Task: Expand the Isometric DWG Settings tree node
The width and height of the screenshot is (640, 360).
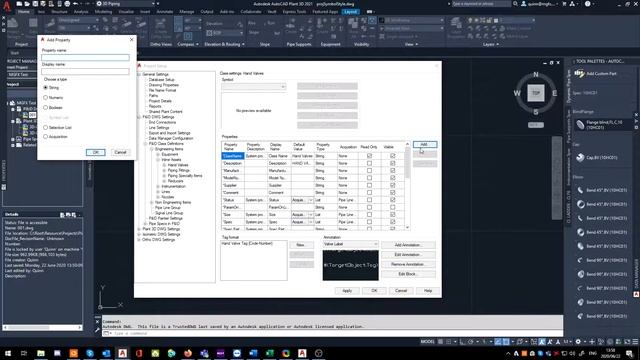Action: [139, 234]
